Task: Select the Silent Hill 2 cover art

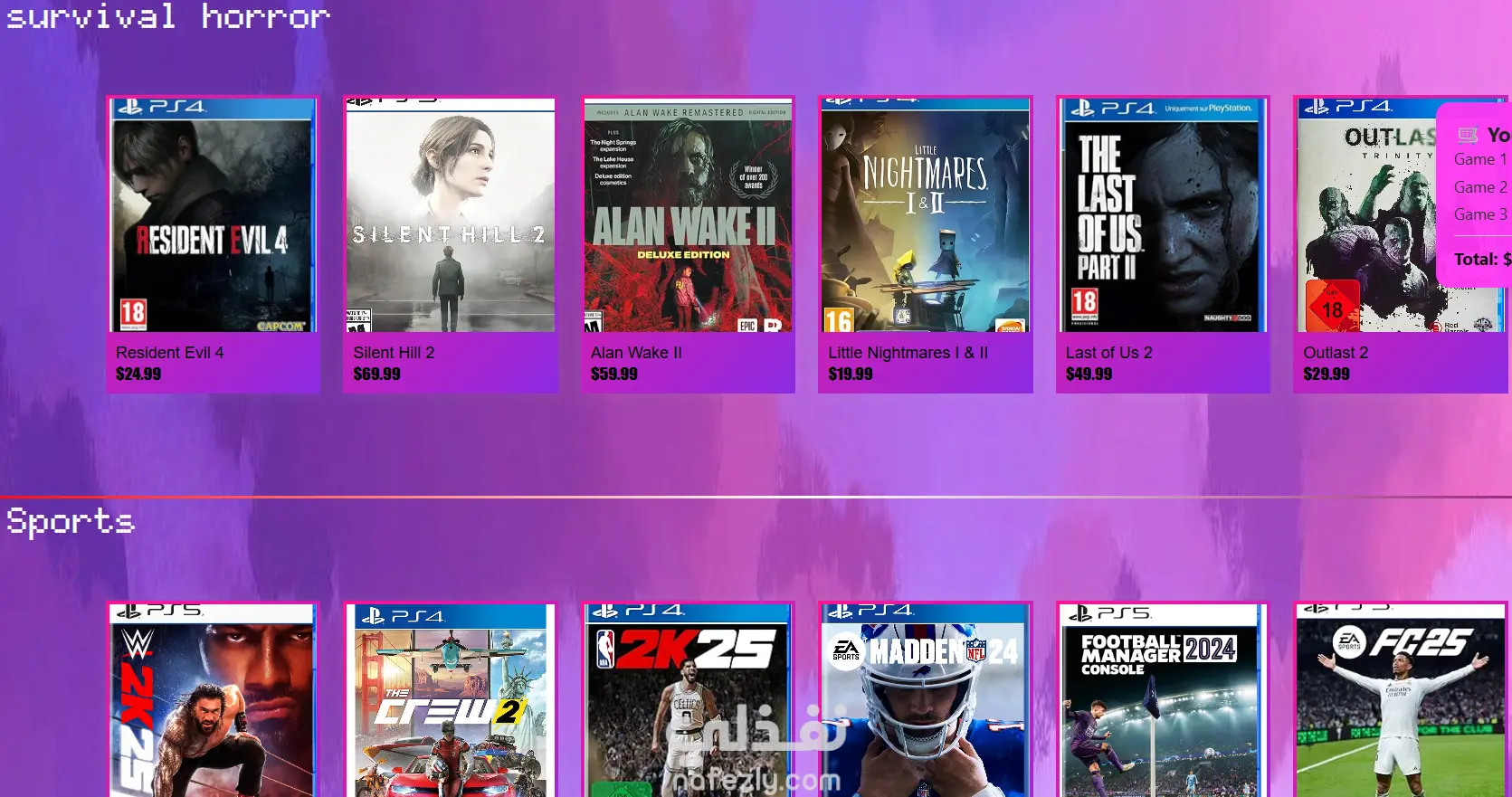Action: pyautogui.click(x=451, y=215)
